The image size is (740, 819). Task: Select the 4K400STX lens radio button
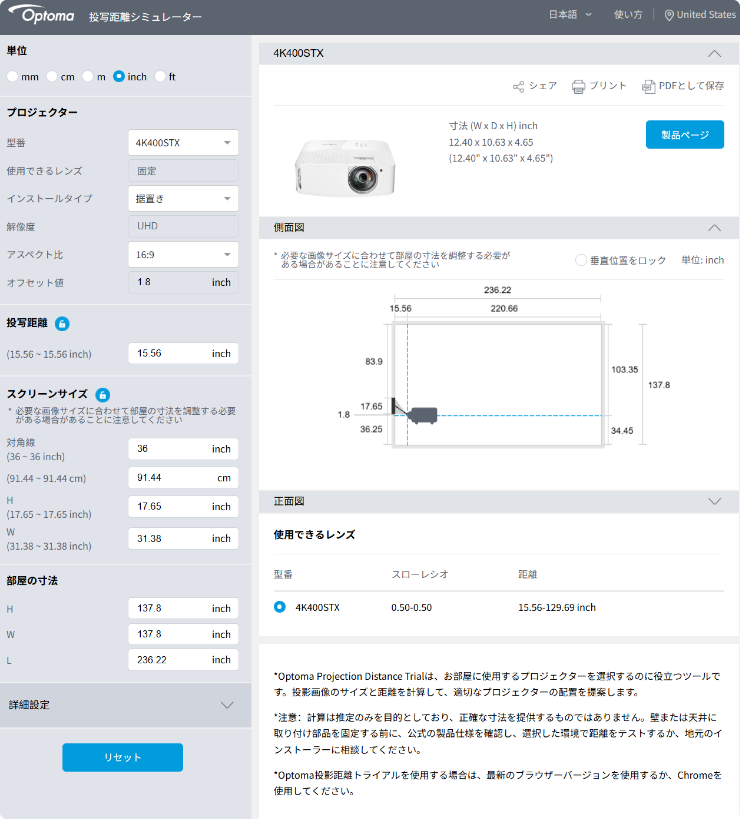pos(280,607)
